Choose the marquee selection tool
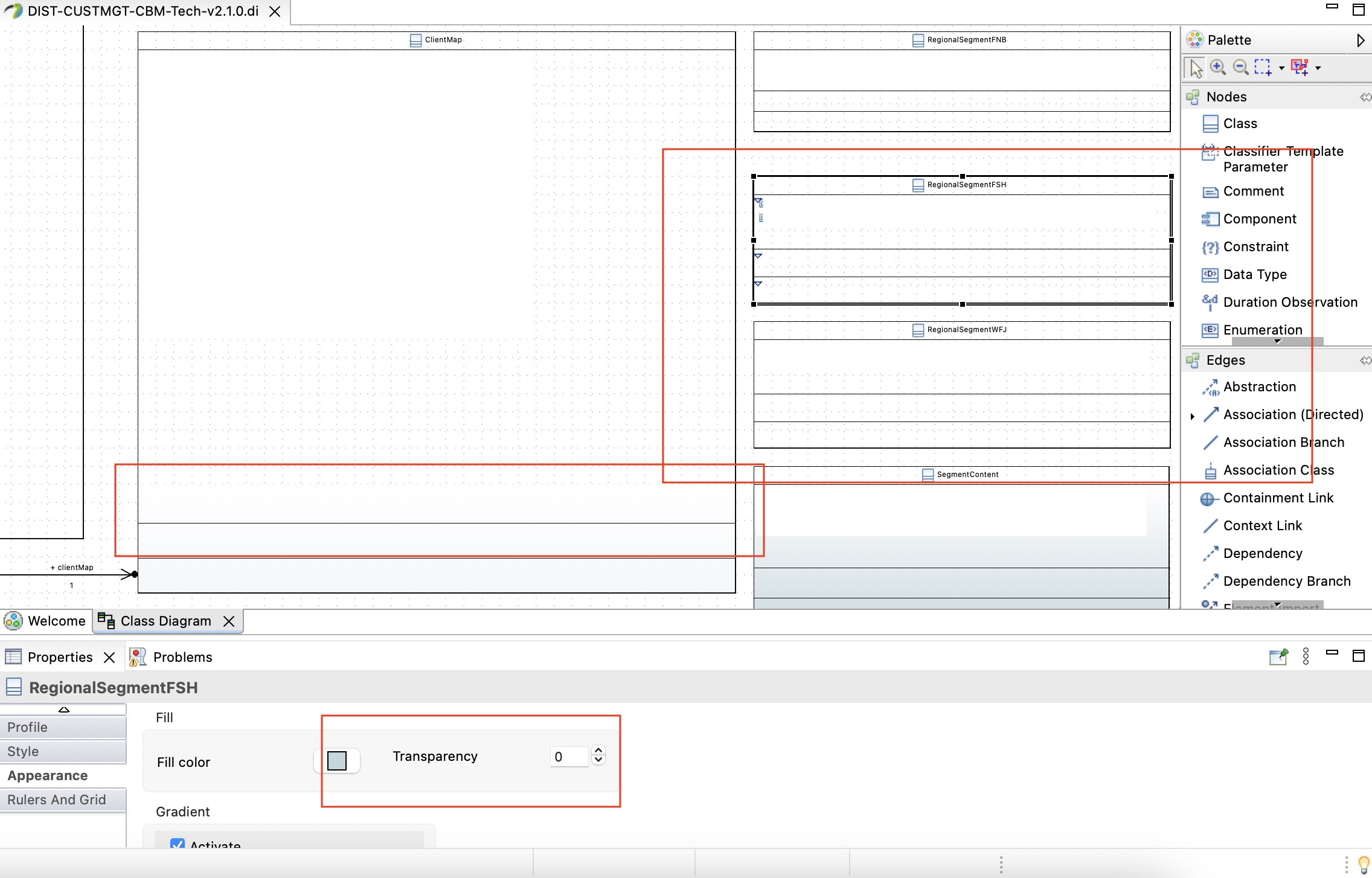 [1263, 67]
